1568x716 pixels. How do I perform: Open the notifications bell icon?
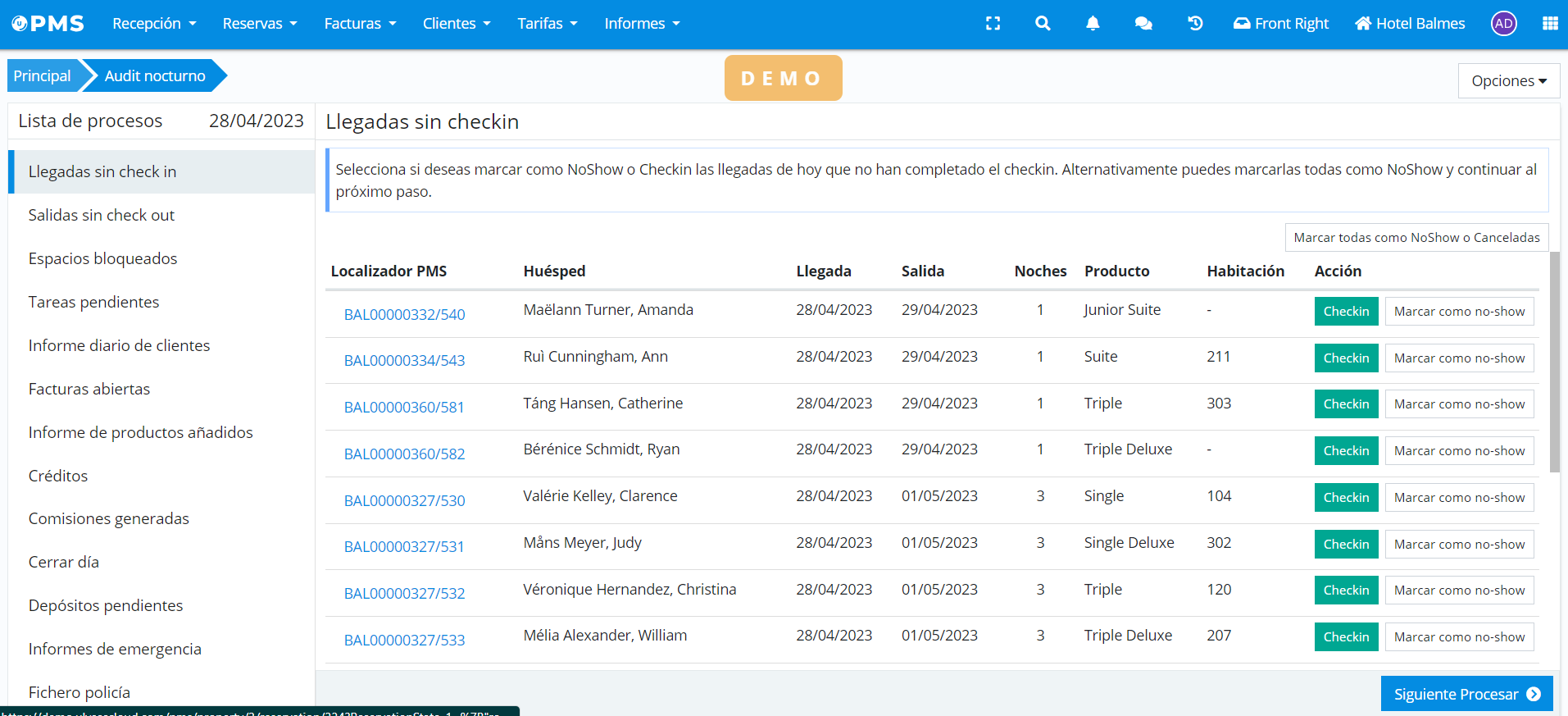point(1093,24)
